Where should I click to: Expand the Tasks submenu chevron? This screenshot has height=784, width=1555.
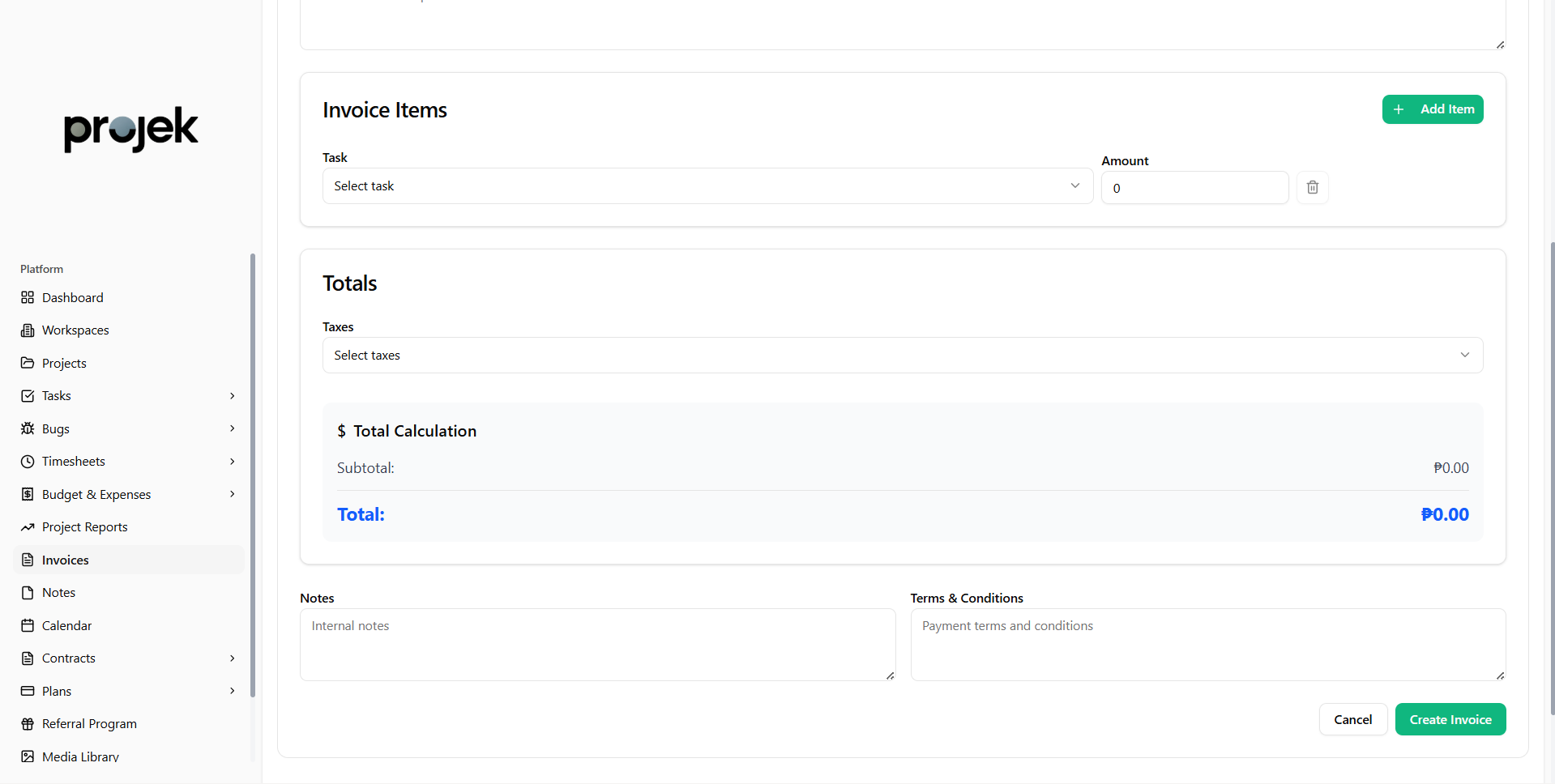[x=232, y=396]
